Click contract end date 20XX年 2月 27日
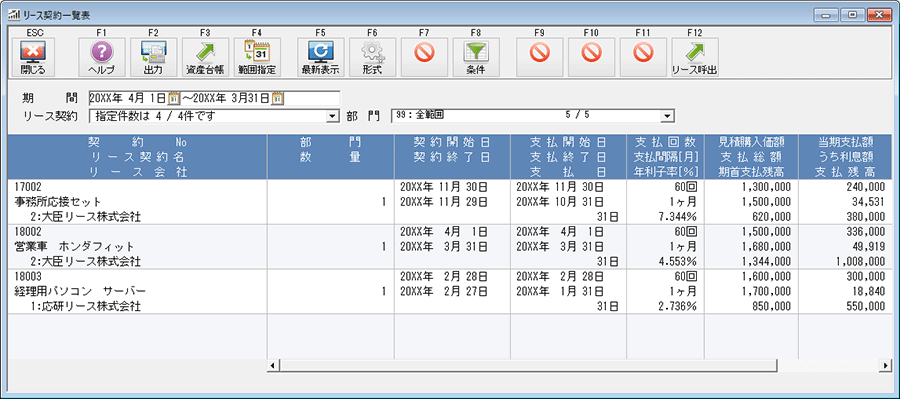This screenshot has width=900, height=399. (443, 291)
